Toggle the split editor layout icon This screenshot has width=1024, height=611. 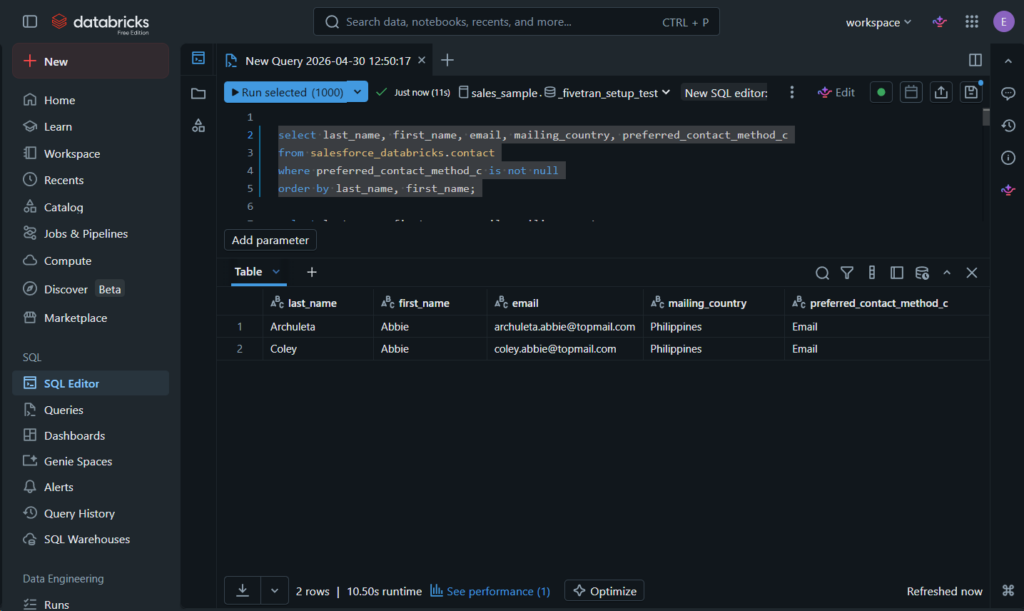coord(975,60)
